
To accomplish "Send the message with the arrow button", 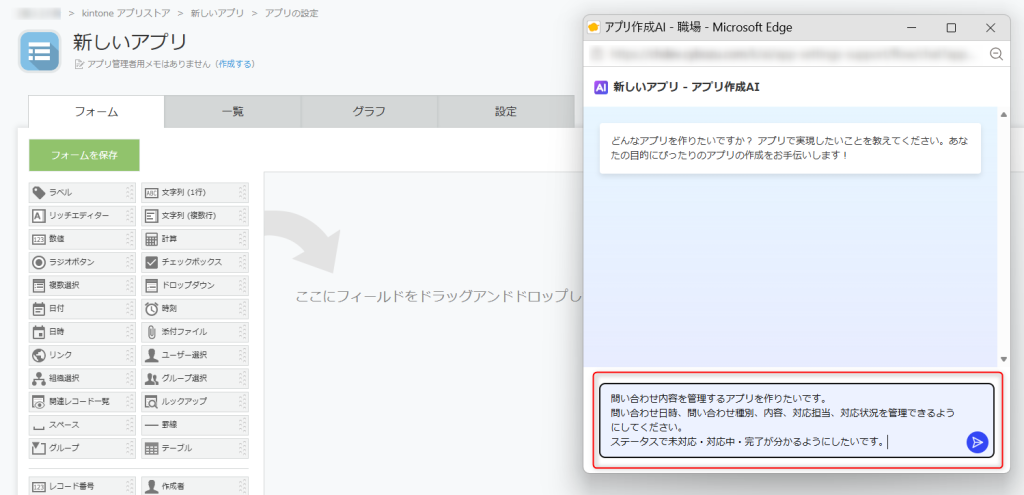I will [977, 442].
